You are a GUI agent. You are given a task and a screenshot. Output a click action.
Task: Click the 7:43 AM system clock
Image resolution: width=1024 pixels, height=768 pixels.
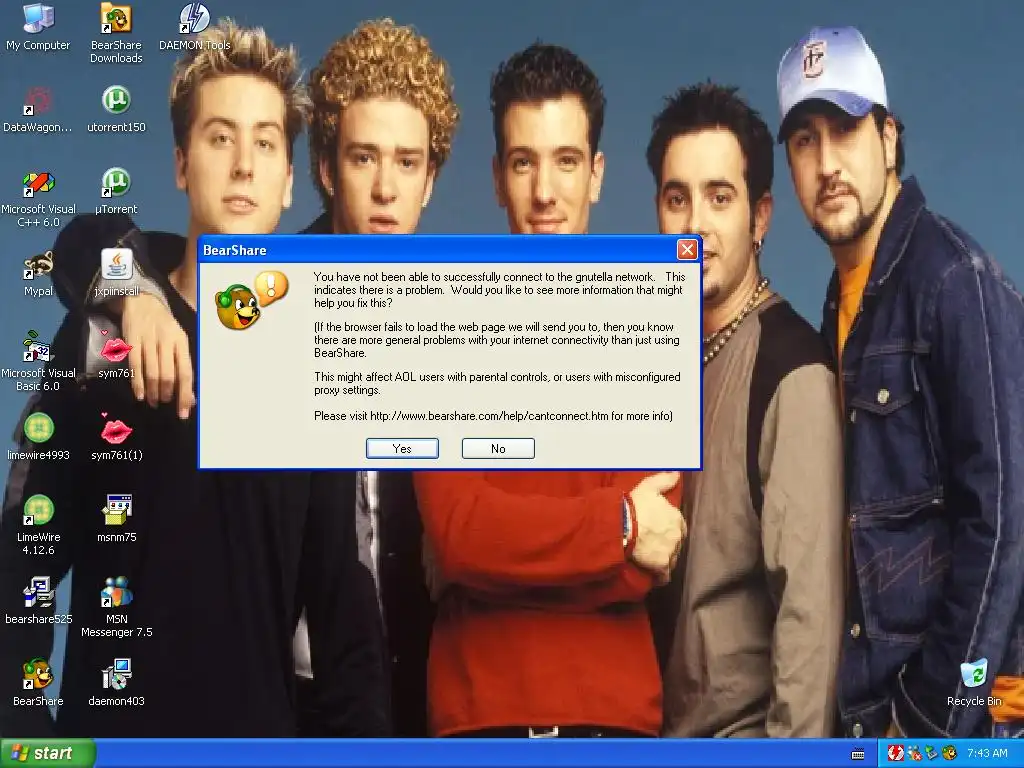pos(987,753)
